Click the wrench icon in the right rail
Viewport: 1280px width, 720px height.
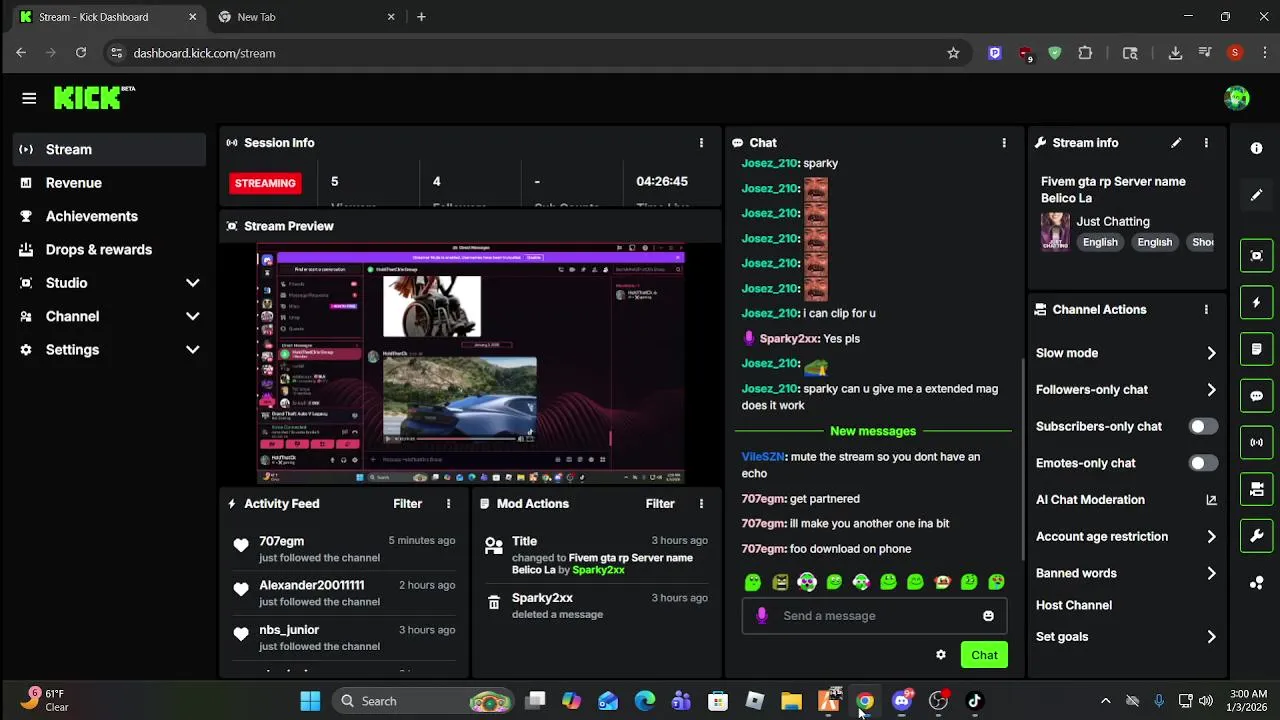[1257, 536]
